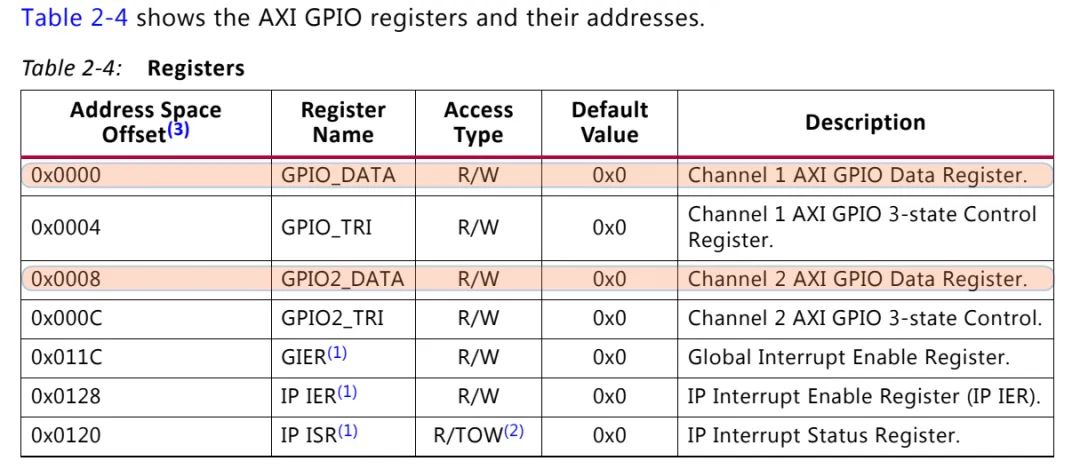Open footnote (2) link beside R/TOW
This screenshot has width=1080, height=469.
pyautogui.click(x=514, y=431)
